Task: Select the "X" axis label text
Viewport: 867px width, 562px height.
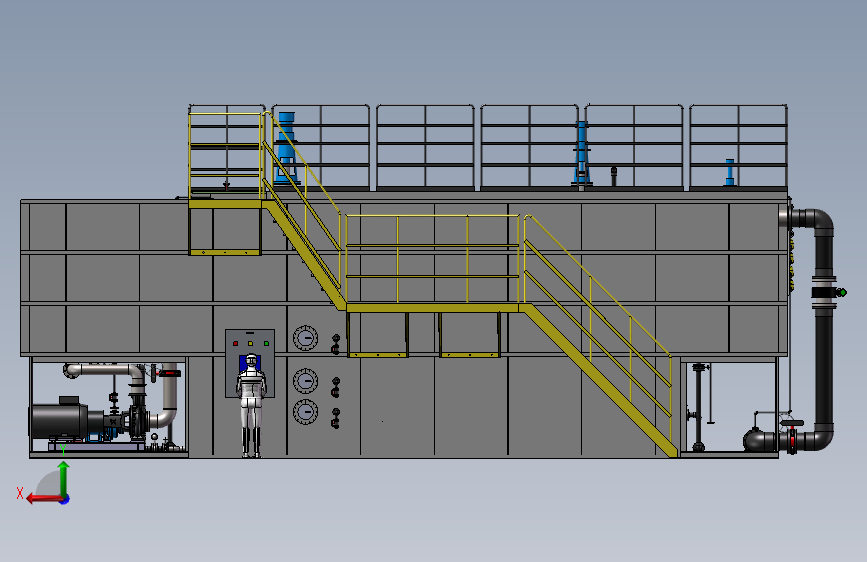Action: tap(20, 493)
